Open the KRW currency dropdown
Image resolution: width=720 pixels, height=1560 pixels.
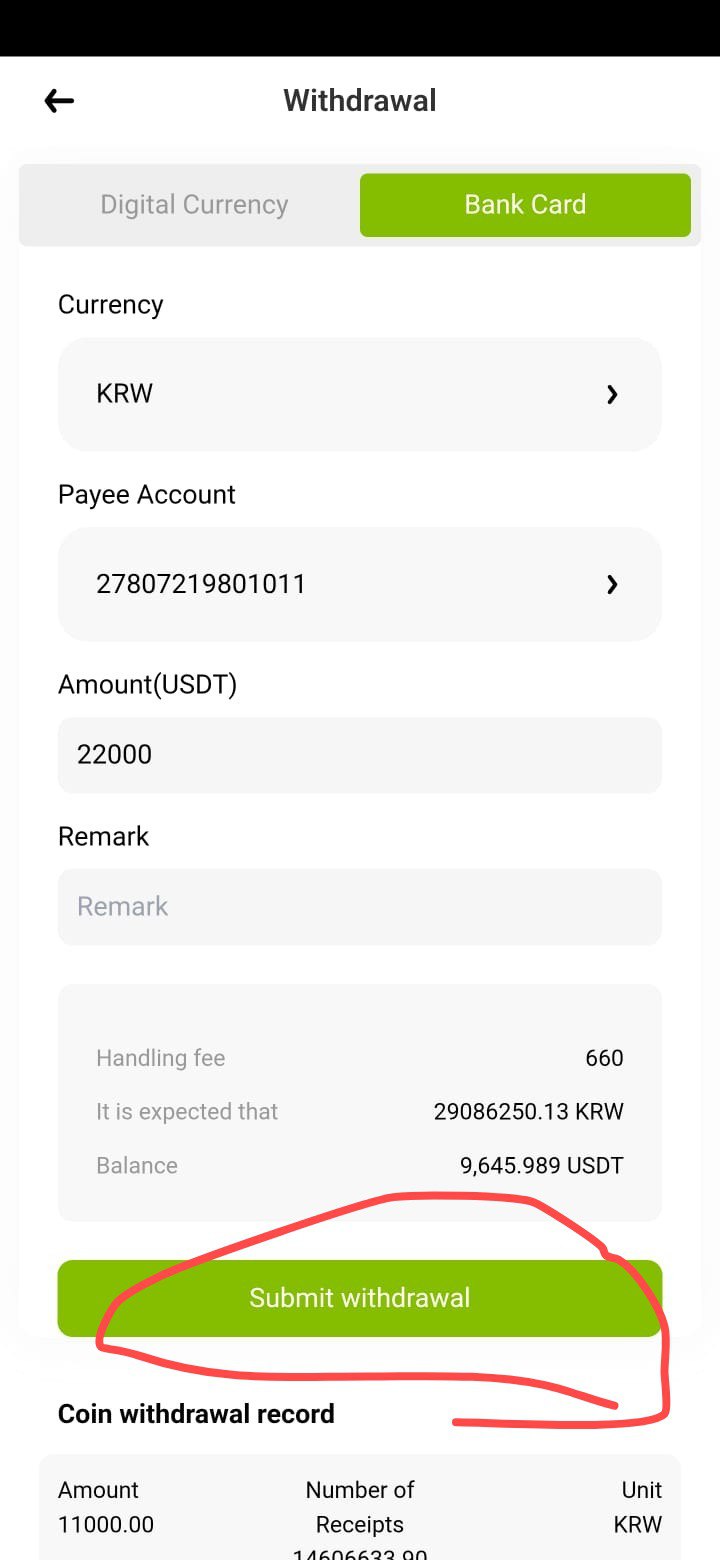pyautogui.click(x=360, y=394)
